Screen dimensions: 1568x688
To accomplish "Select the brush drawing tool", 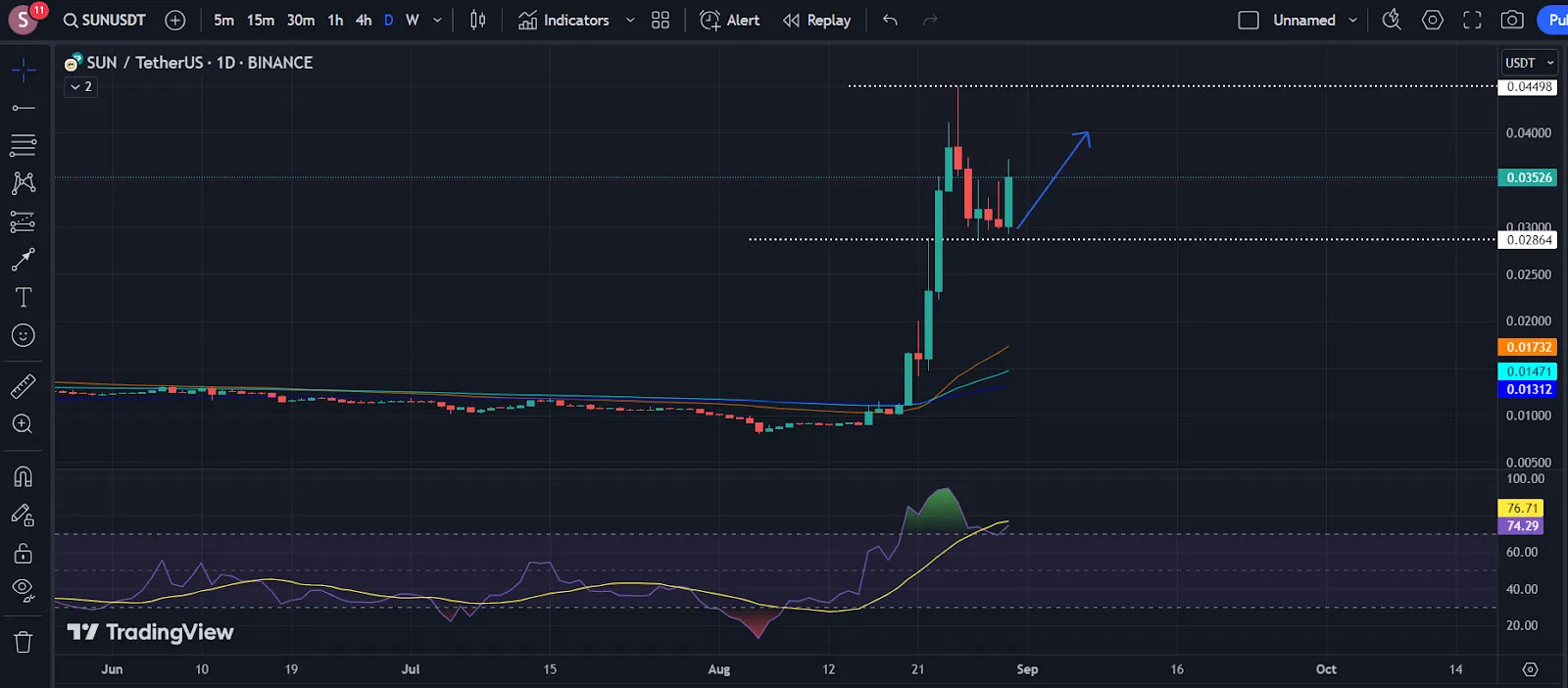I will [23, 260].
